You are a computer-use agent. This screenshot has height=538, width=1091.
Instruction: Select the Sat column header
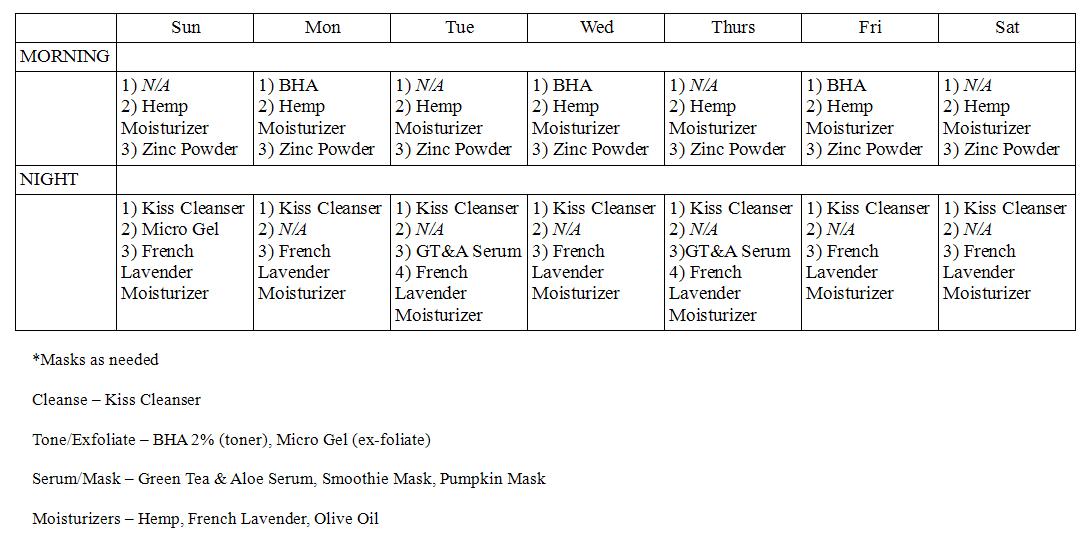point(1007,27)
